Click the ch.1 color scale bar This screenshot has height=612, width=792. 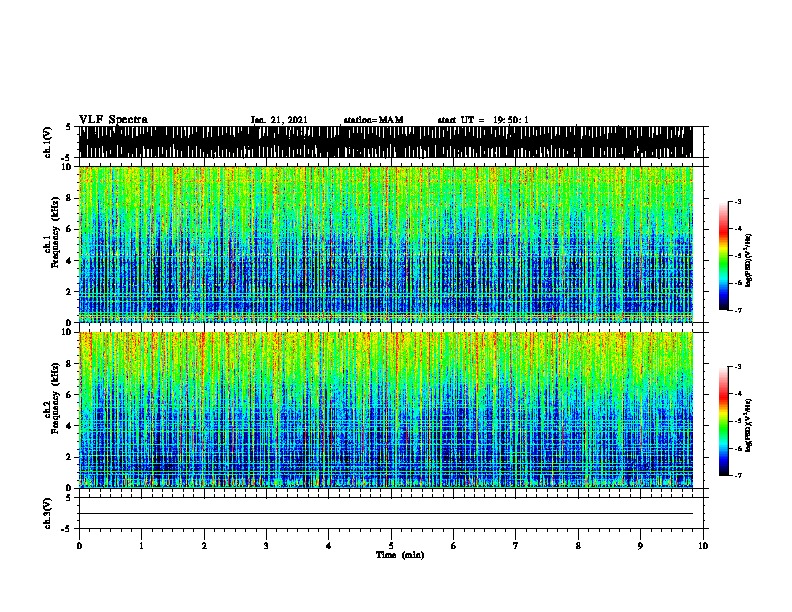724,256
